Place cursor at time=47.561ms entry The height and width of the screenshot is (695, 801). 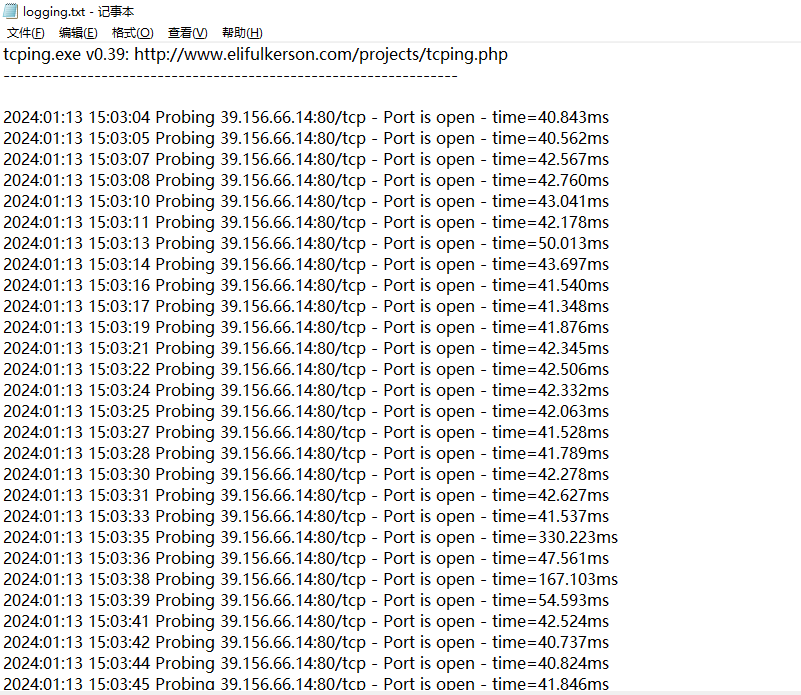[x=550, y=558]
